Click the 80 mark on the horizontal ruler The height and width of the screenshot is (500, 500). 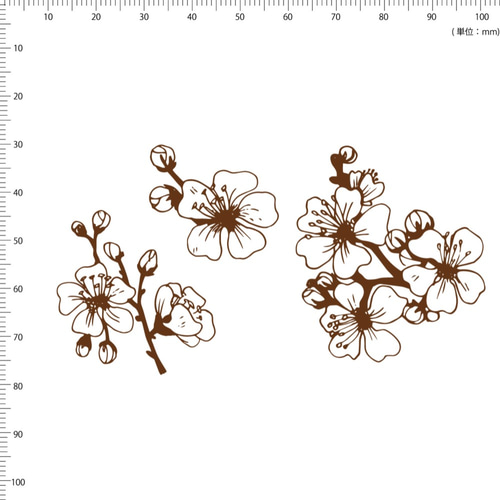[x=383, y=17]
